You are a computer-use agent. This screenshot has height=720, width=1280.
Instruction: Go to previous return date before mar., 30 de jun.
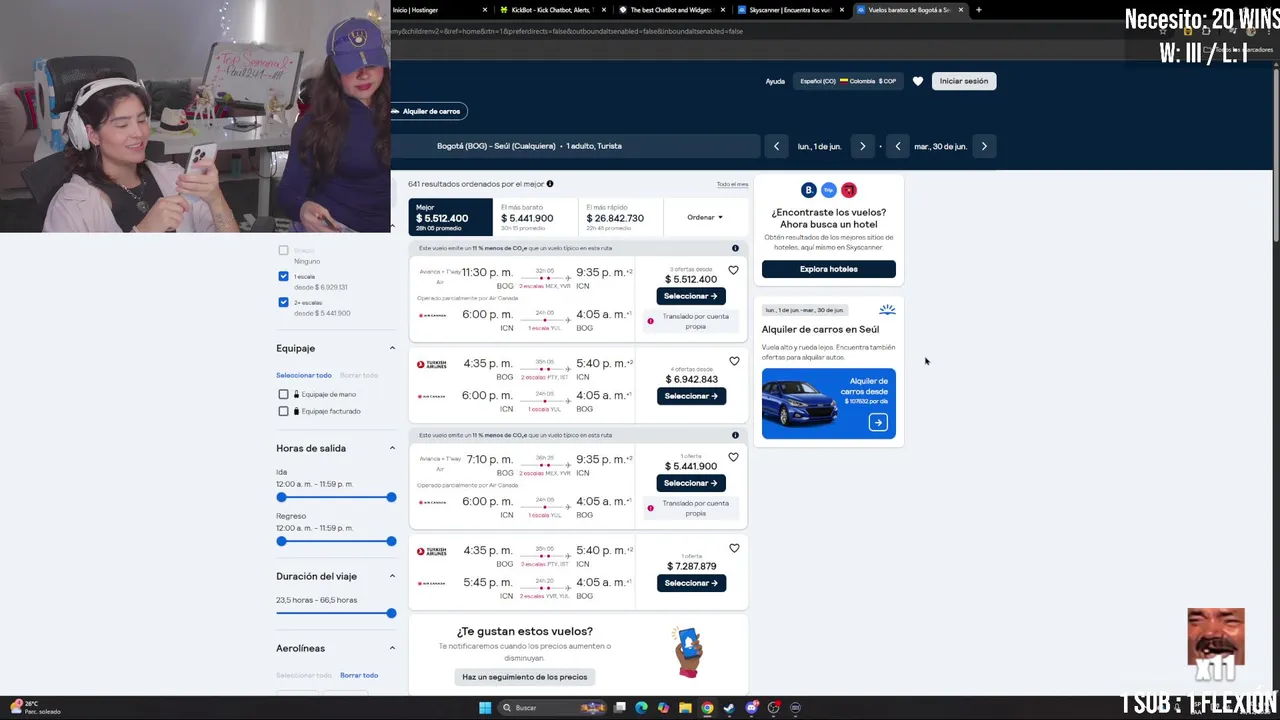point(898,146)
